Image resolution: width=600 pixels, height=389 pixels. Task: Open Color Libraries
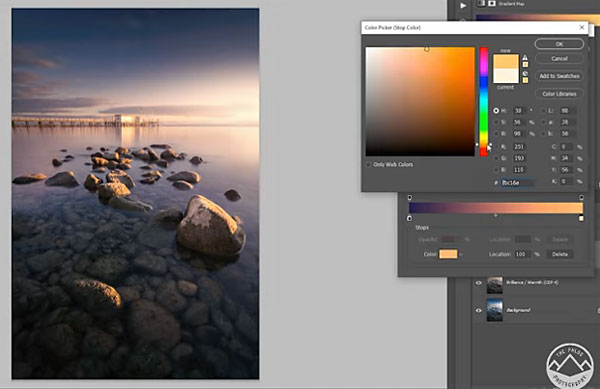(559, 94)
